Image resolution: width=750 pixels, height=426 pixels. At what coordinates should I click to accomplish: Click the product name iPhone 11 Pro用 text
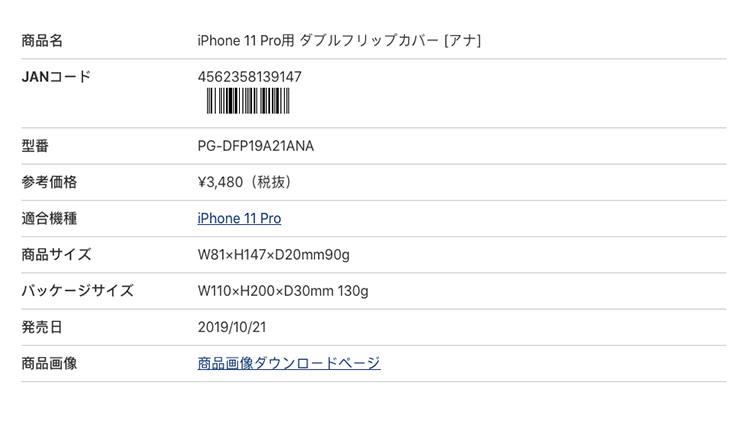[246, 41]
